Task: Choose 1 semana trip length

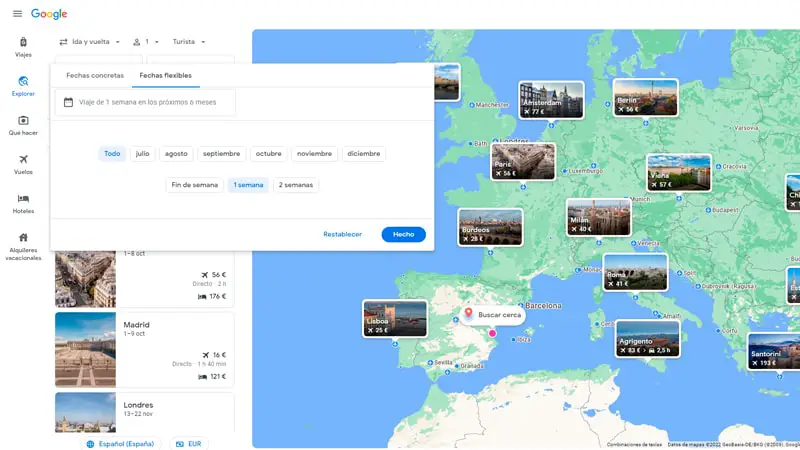Action: click(x=248, y=185)
